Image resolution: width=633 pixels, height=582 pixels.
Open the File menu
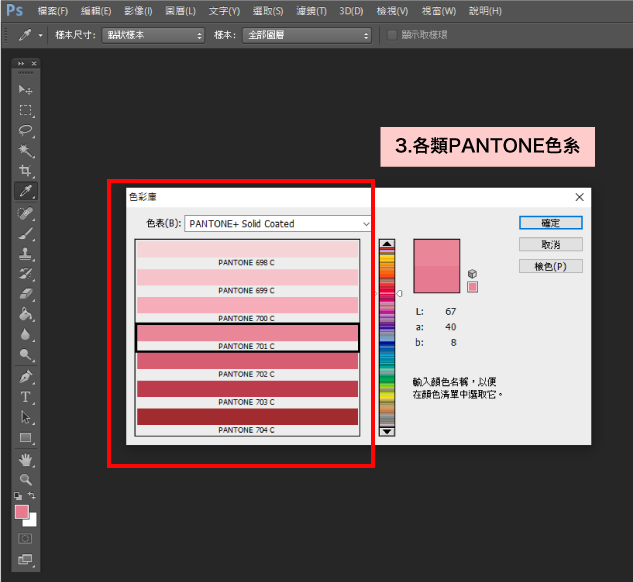[x=52, y=11]
